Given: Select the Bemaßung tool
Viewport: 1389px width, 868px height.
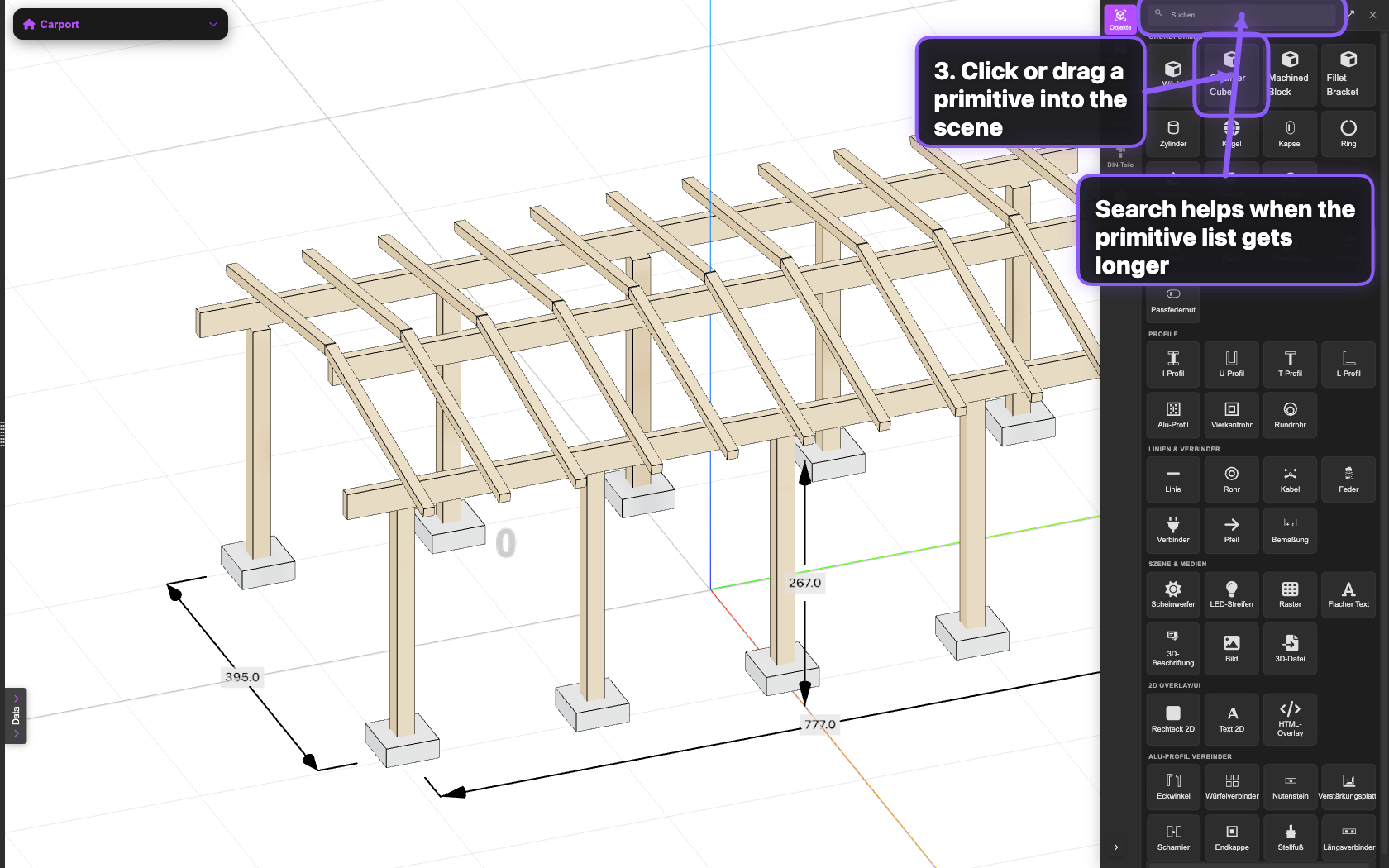Looking at the screenshot, I should 1290,530.
